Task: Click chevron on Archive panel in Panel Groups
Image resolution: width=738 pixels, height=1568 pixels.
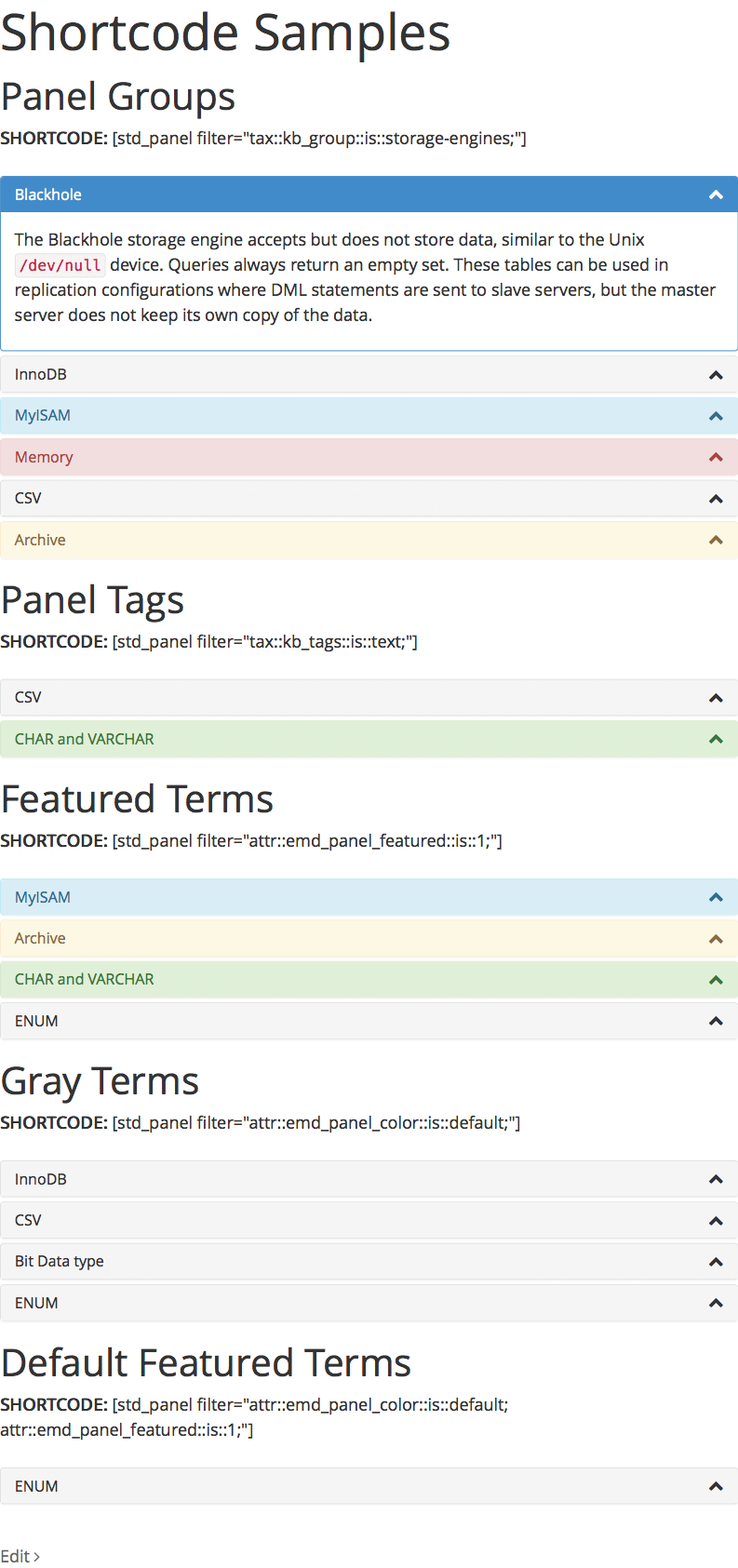Action: [716, 540]
